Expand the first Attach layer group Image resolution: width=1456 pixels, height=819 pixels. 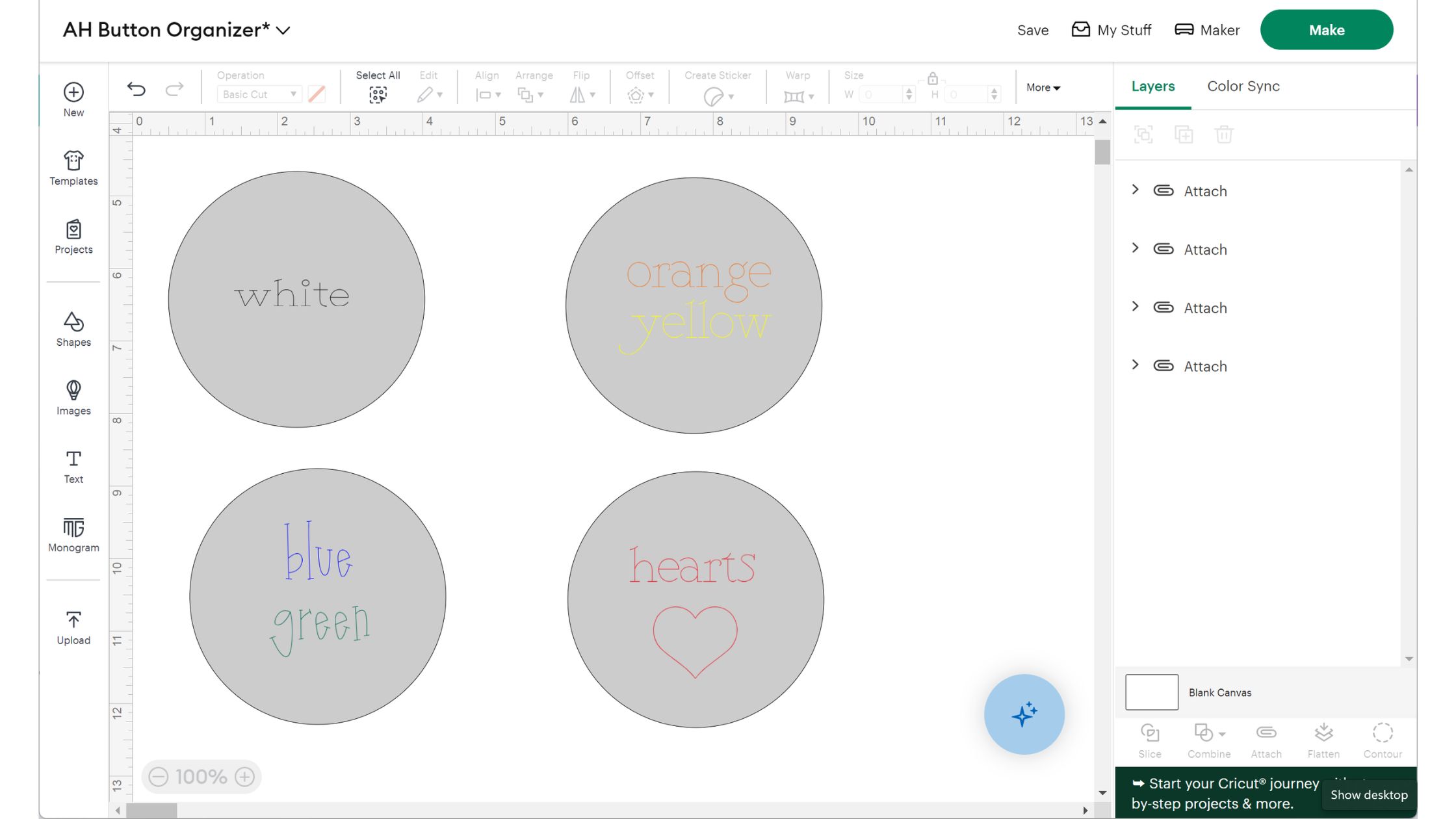tap(1136, 190)
